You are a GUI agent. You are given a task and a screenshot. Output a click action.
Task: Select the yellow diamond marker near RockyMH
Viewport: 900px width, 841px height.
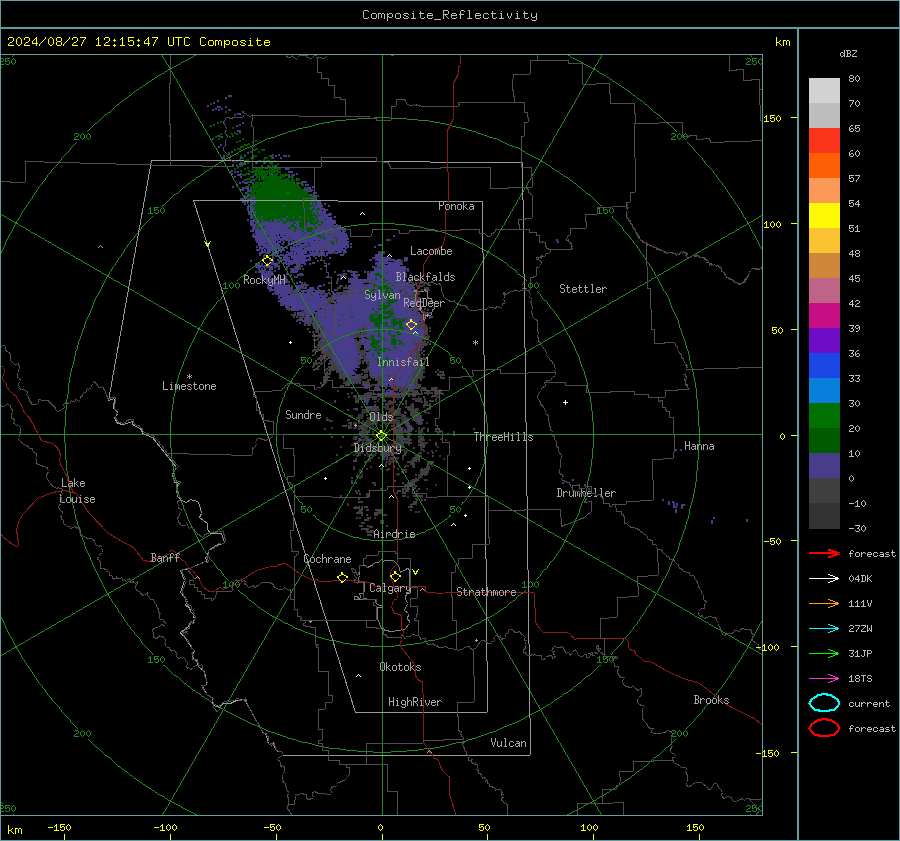267,261
